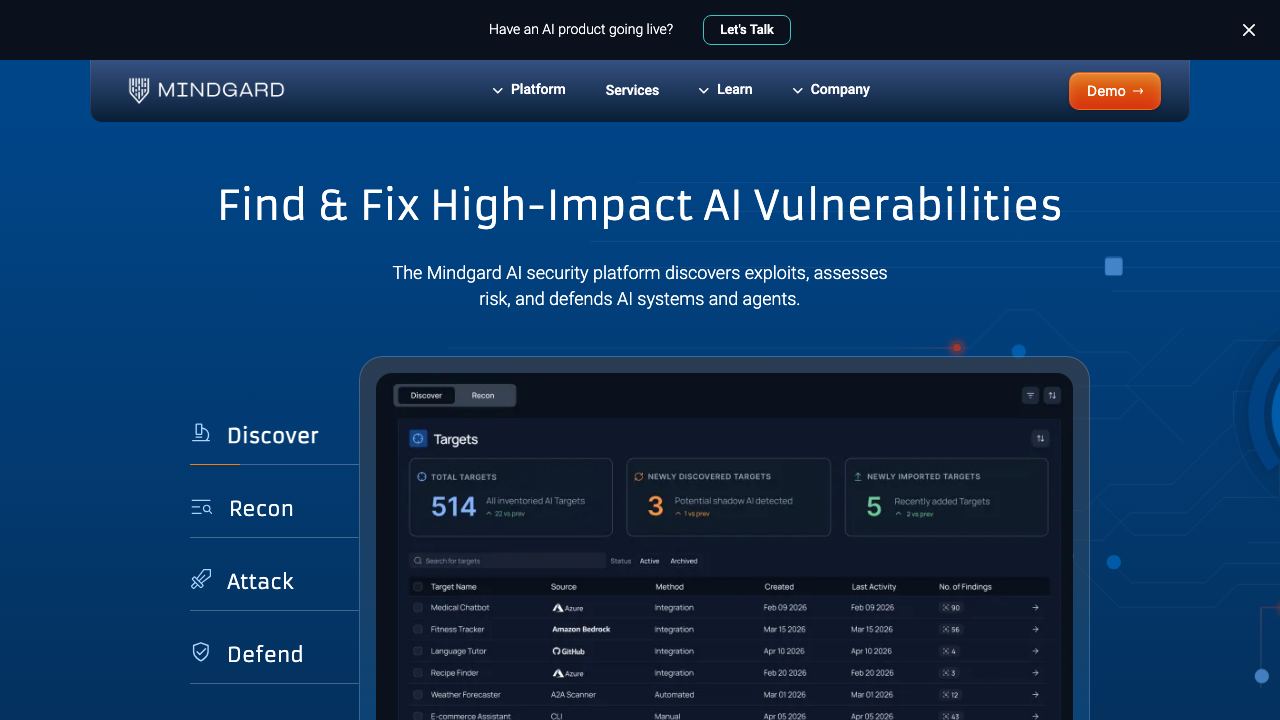Click the Newly Discovered Targets count 3
Viewport: 1280px width, 720px height.
[655, 506]
